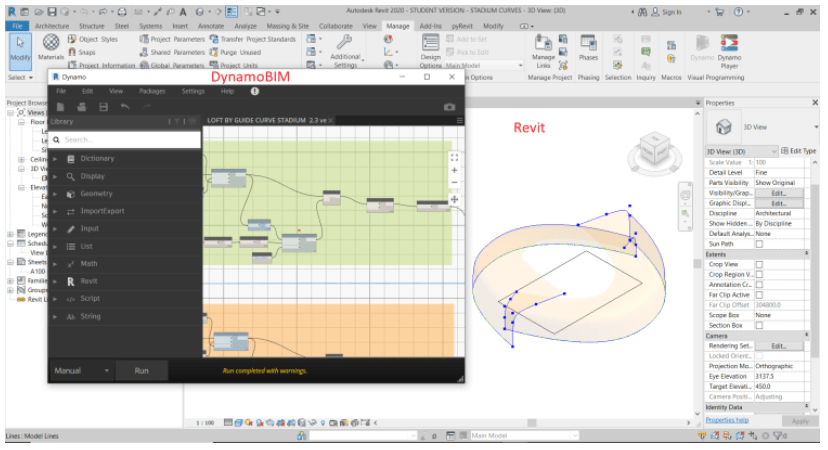Click the Manage Links icon

coord(544,41)
